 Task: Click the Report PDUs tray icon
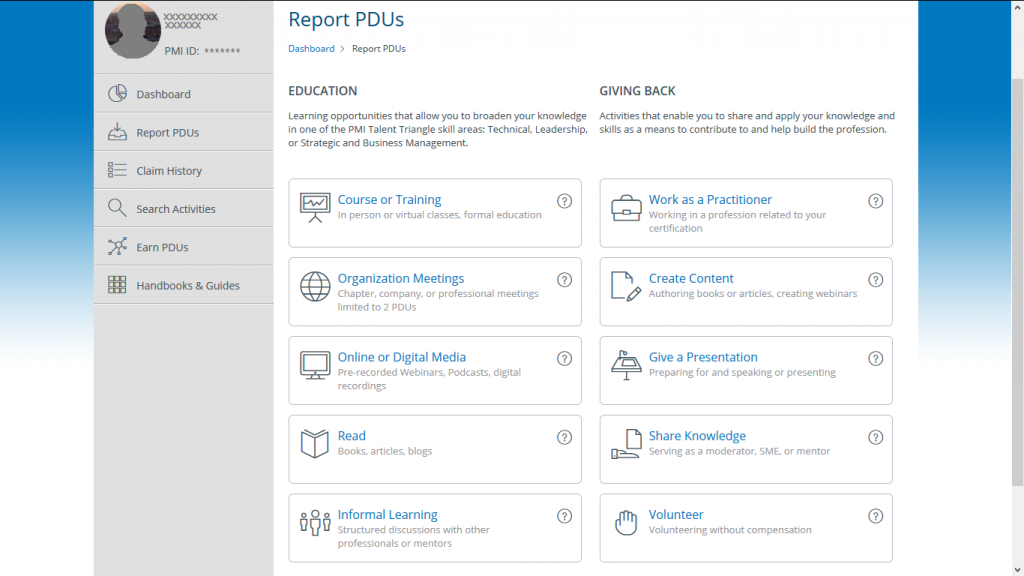point(118,132)
